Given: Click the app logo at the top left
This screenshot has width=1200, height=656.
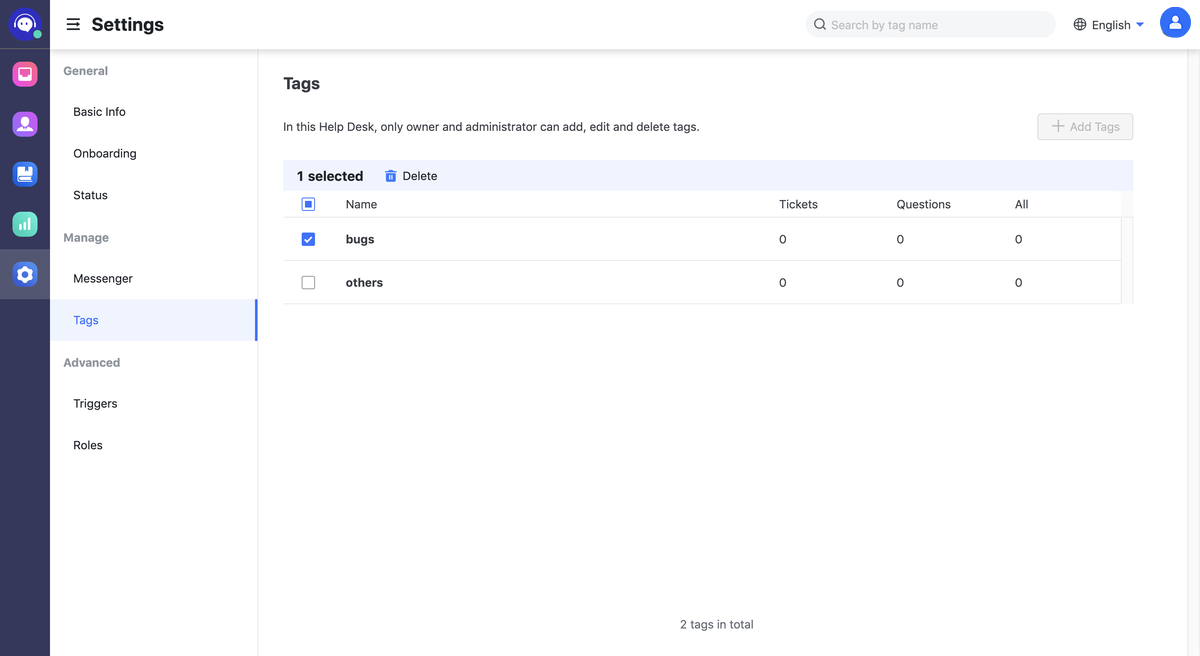Looking at the screenshot, I should (x=22, y=22).
